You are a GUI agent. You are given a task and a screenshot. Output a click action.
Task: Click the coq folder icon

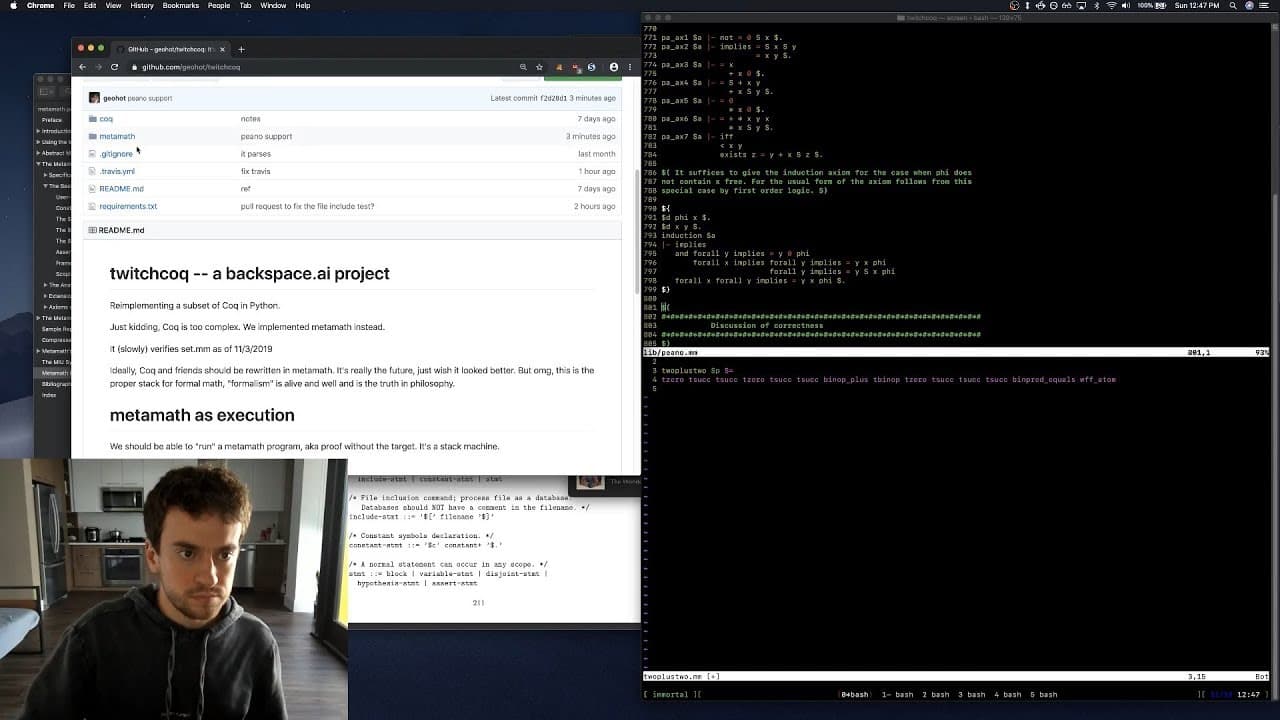pyautogui.click(x=93, y=119)
